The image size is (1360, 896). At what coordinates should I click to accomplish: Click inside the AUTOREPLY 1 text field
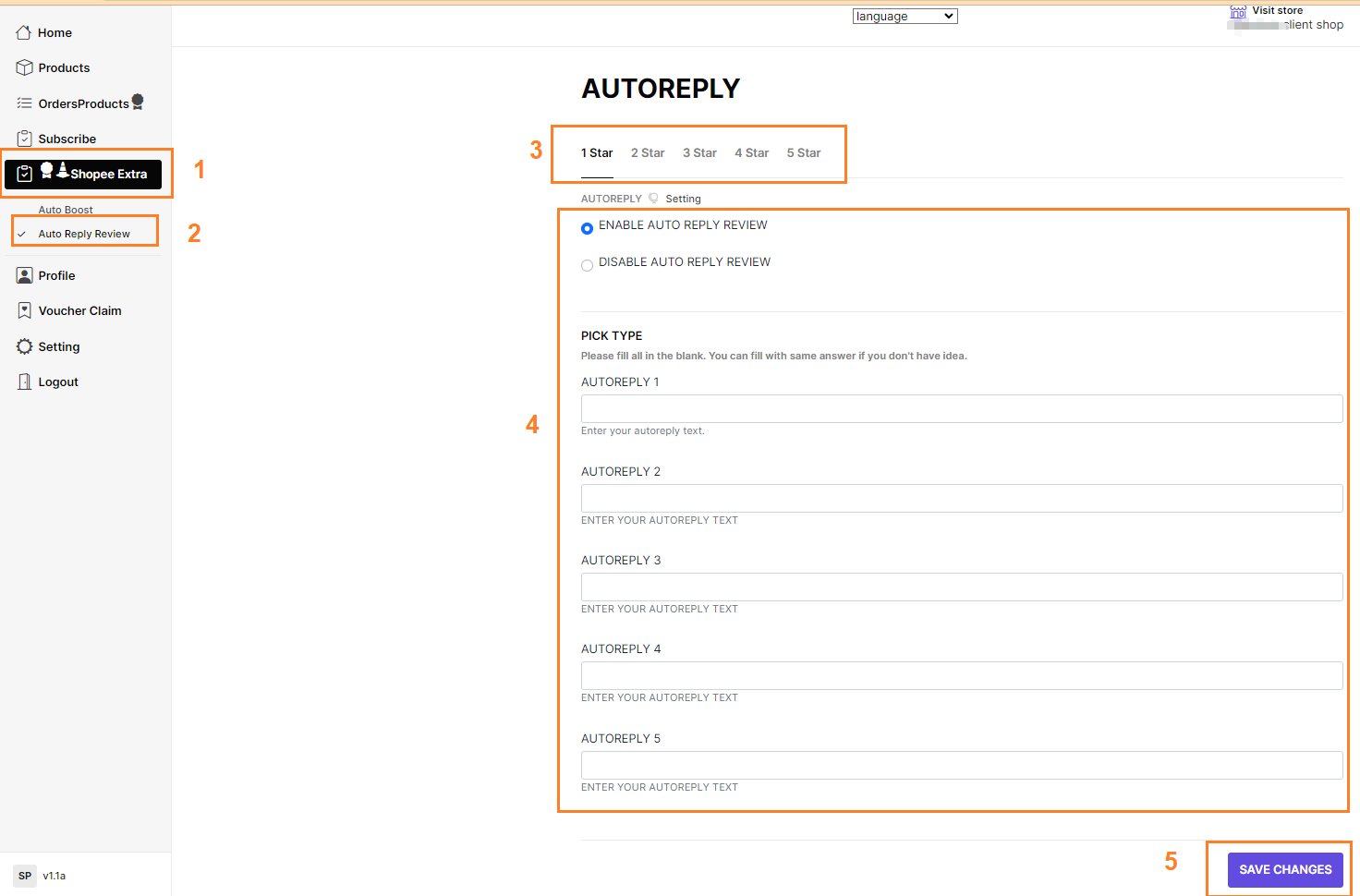[961, 408]
